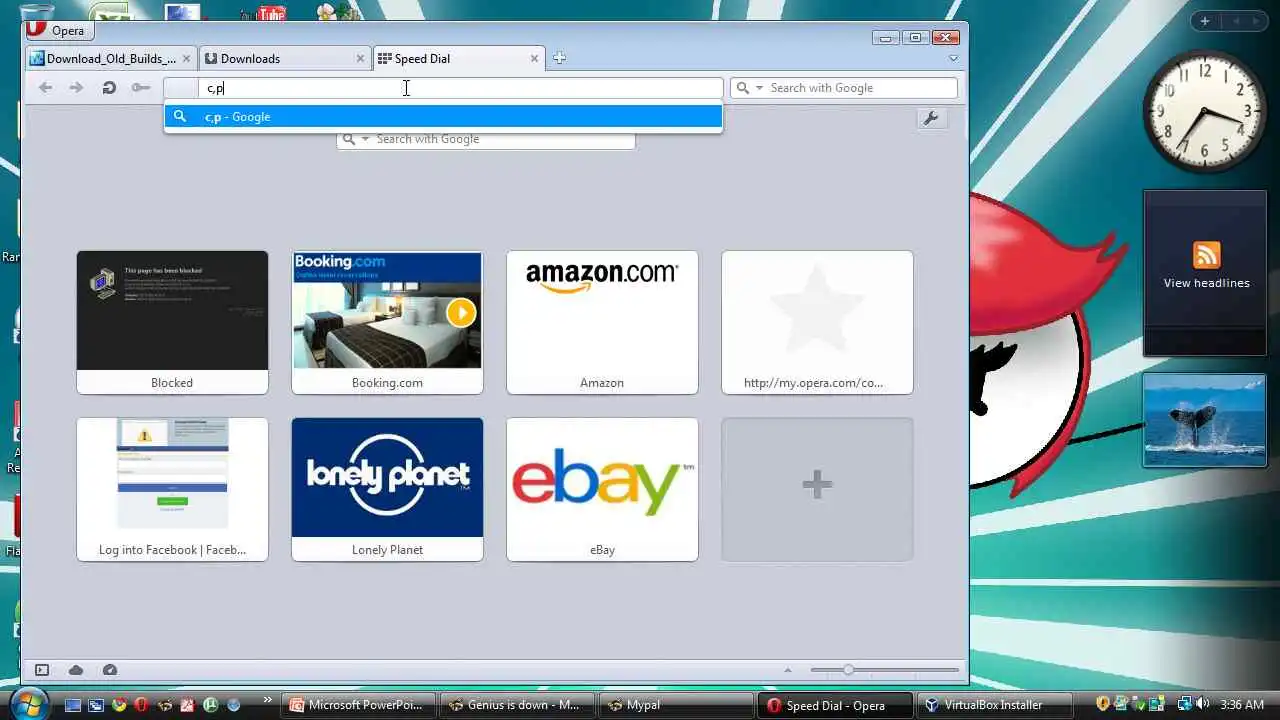Switch to Genius is down taskbar button
The width and height of the screenshot is (1280, 720).
point(518,705)
